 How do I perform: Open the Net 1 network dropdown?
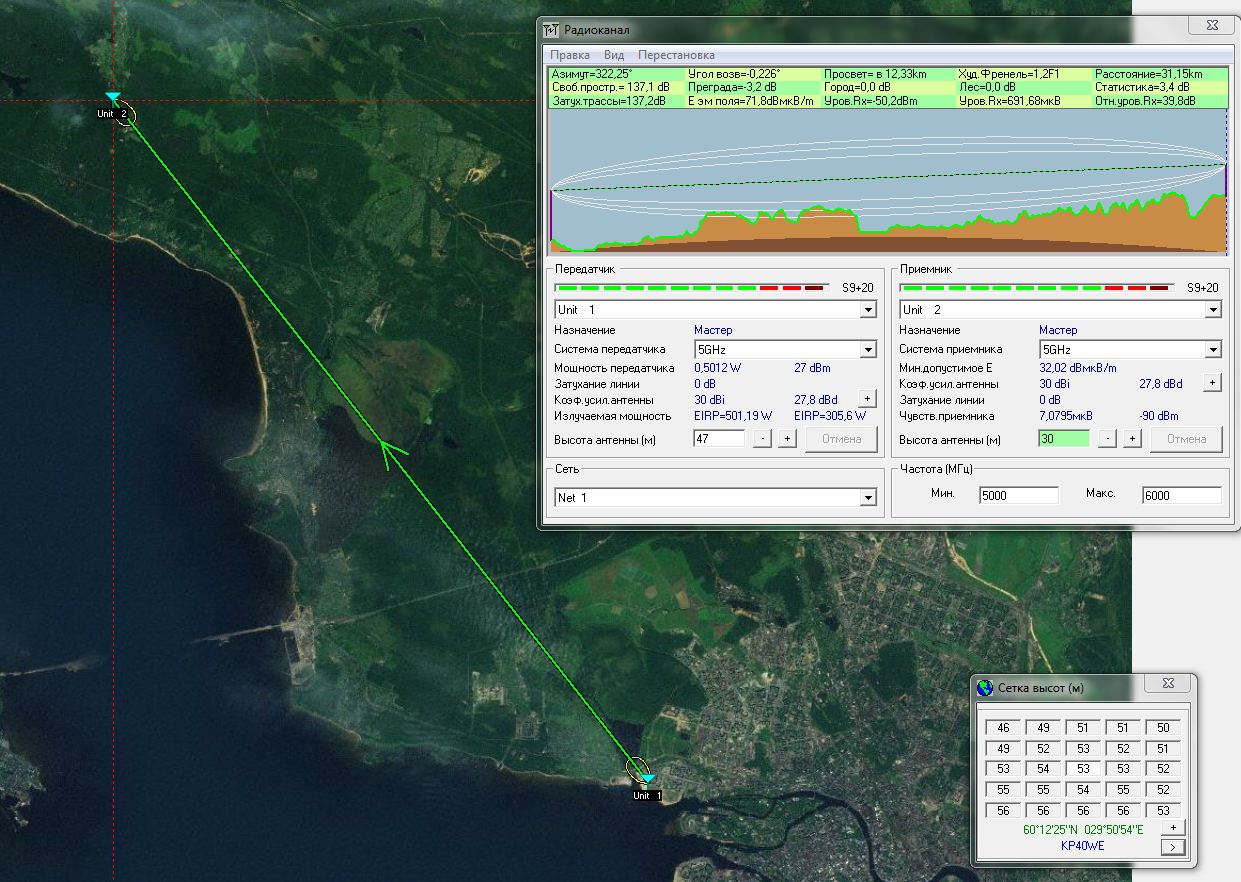coord(867,498)
